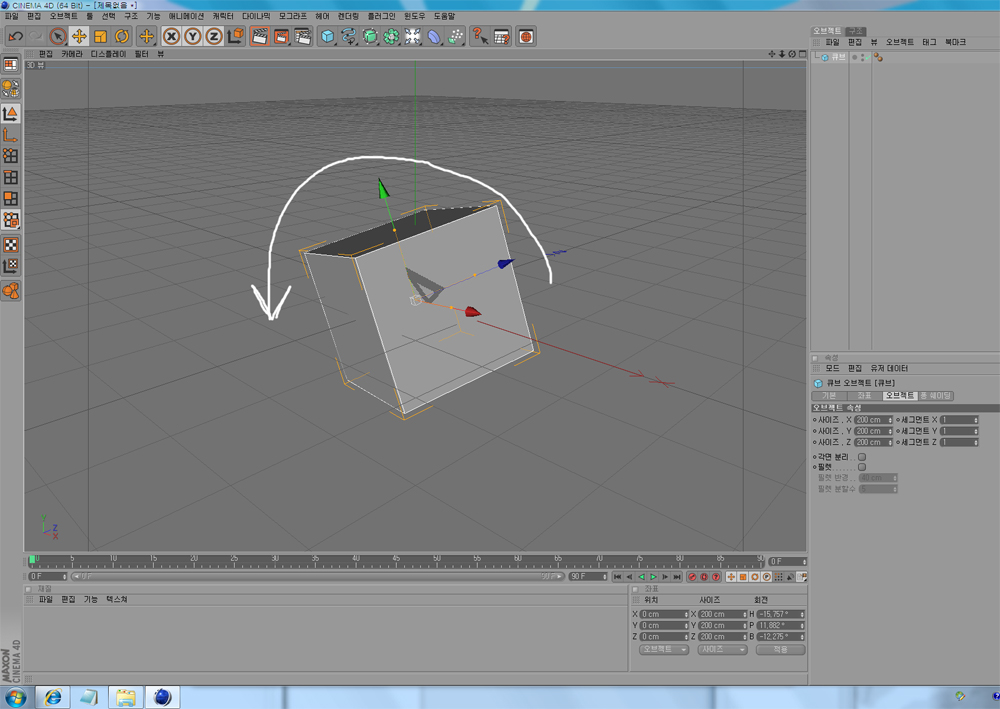Viewport: 1000px width, 709px height.
Task: Click the 세그먼트 Y input field
Action: pos(959,431)
